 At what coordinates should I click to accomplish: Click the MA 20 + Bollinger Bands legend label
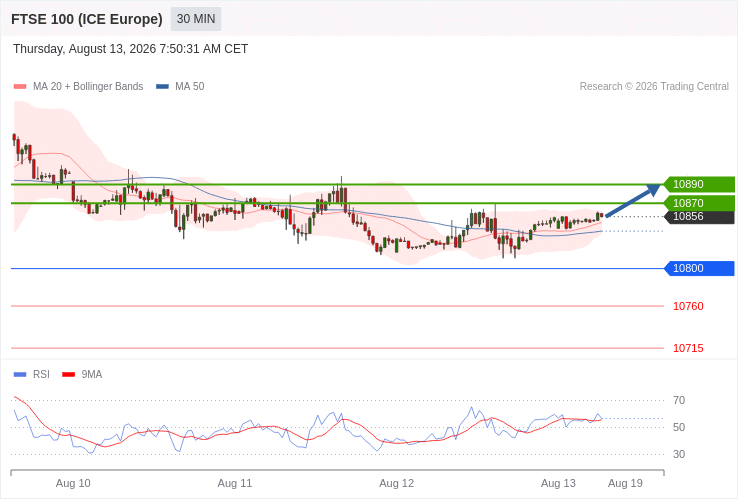[88, 87]
